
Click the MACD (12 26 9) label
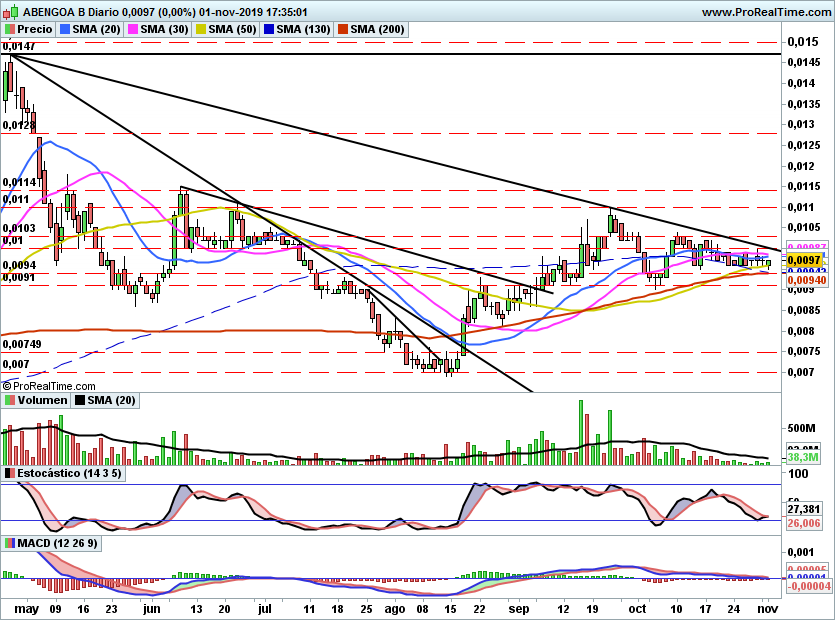point(58,543)
